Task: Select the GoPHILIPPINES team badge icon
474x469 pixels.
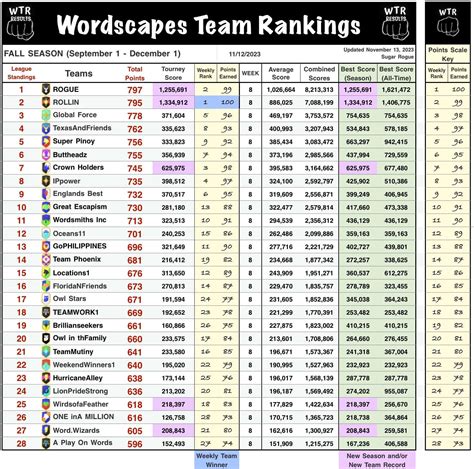Action: [x=46, y=247]
